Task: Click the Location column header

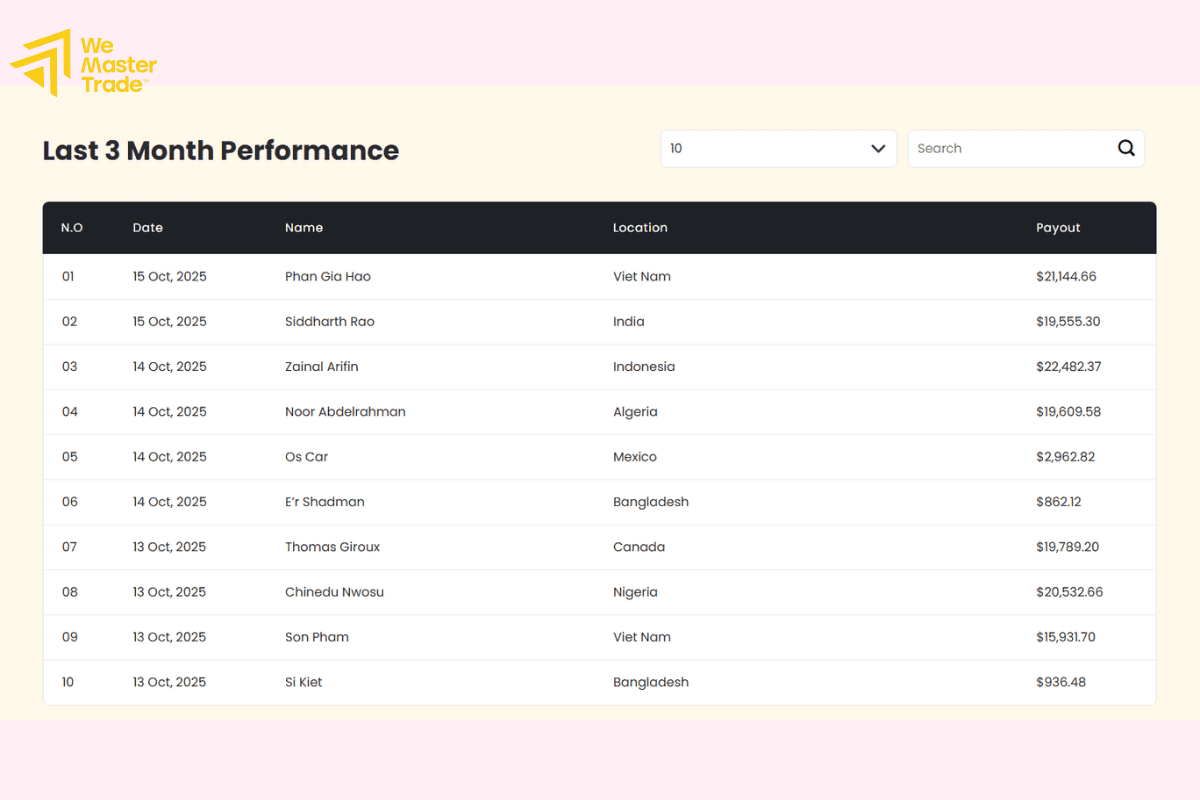Action: click(x=640, y=228)
